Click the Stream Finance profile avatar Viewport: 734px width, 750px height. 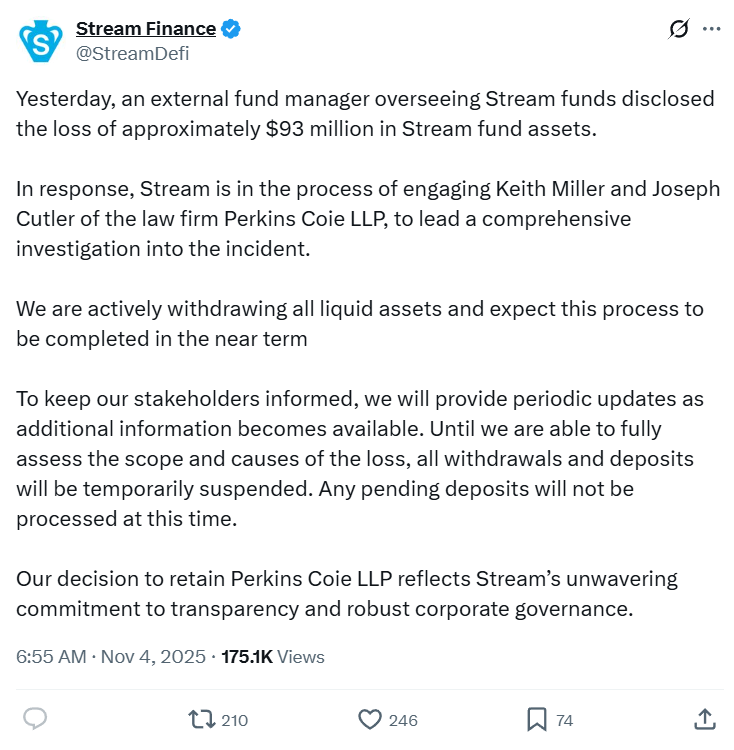point(41,41)
